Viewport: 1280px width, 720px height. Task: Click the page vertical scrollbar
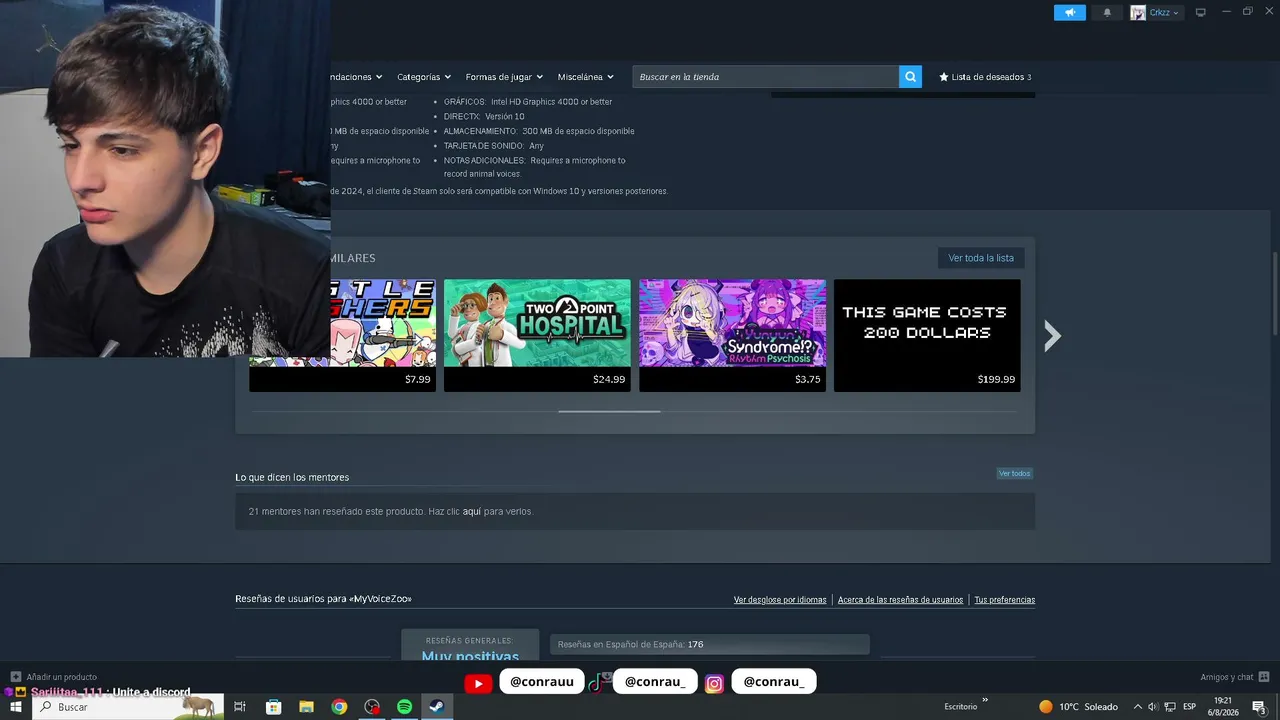tap(1274, 295)
